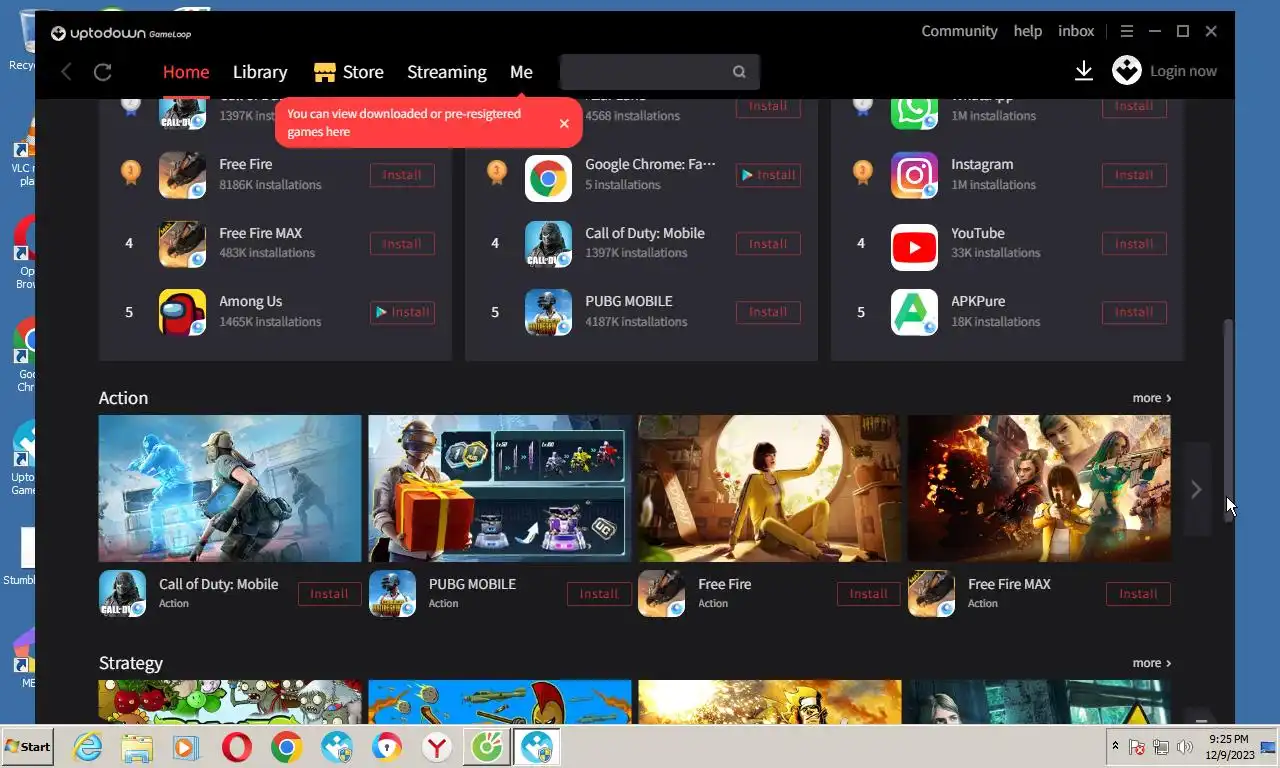The image size is (1280, 768).
Task: Click the Windows Start button
Action: pos(28,747)
